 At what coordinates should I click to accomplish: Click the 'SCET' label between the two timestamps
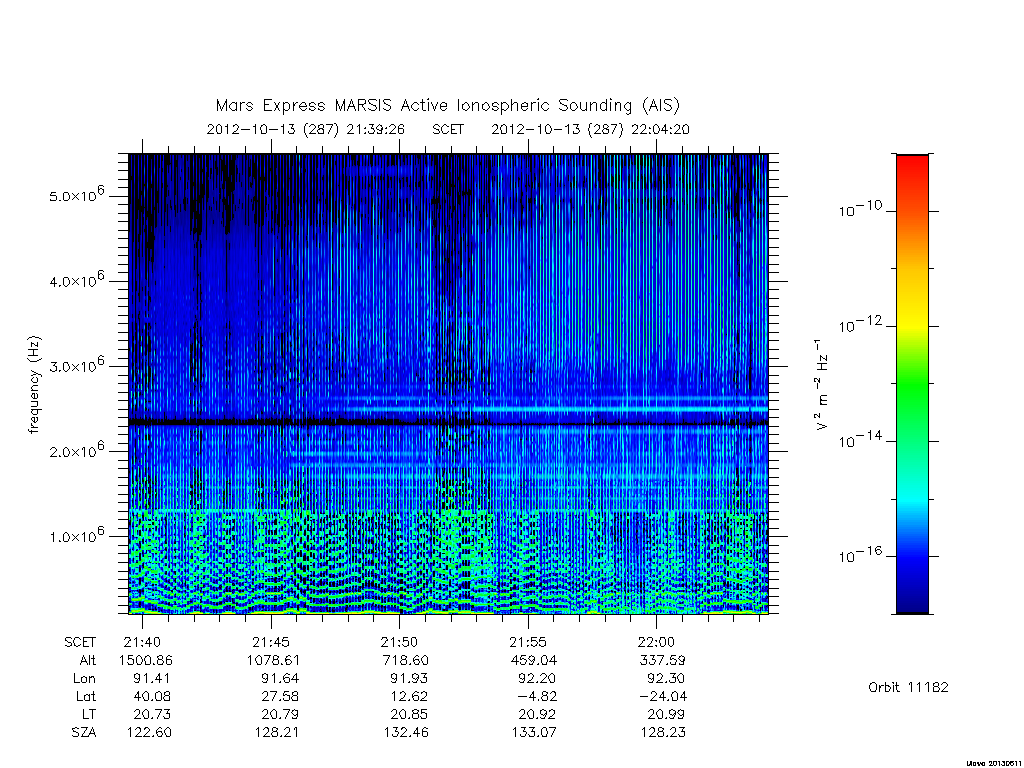pos(448,129)
